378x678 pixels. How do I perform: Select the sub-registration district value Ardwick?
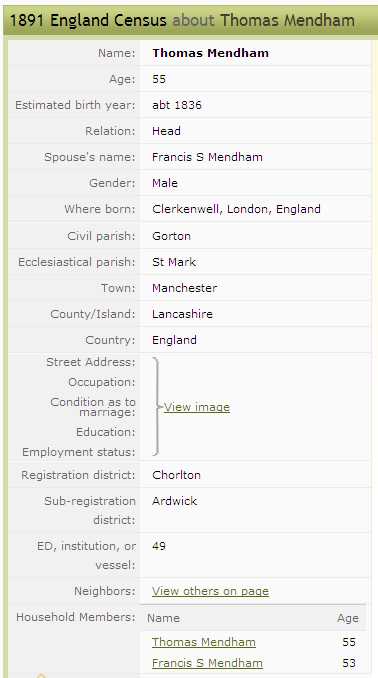[x=174, y=501]
